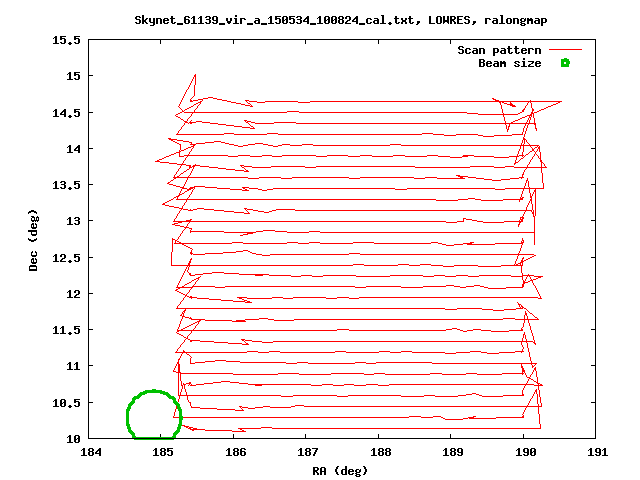This screenshot has width=640, height=480.
Task: Click the 10.5 tick label on y-axis
Action: click(66, 402)
